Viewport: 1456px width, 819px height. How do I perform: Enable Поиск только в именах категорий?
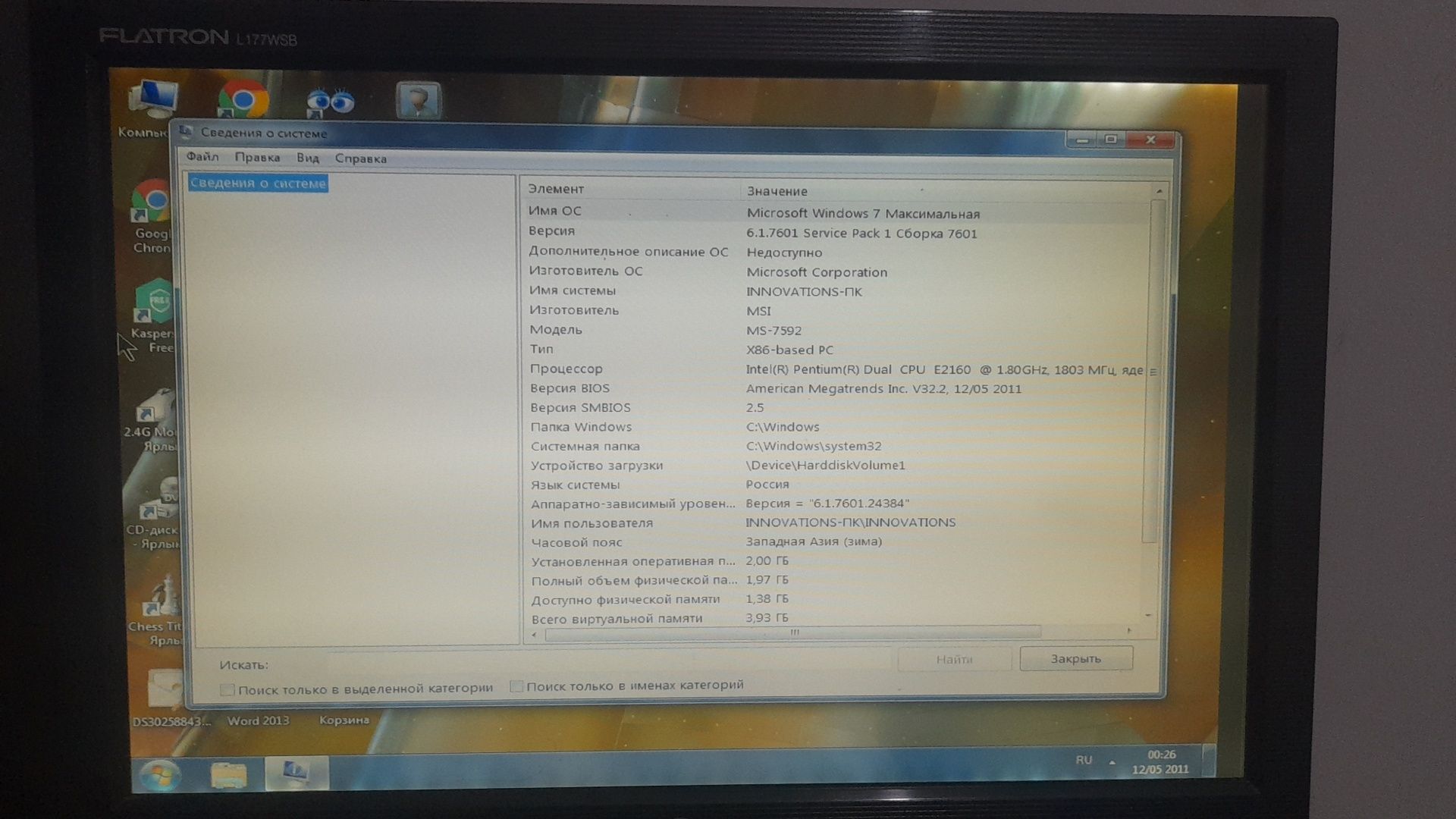point(516,686)
